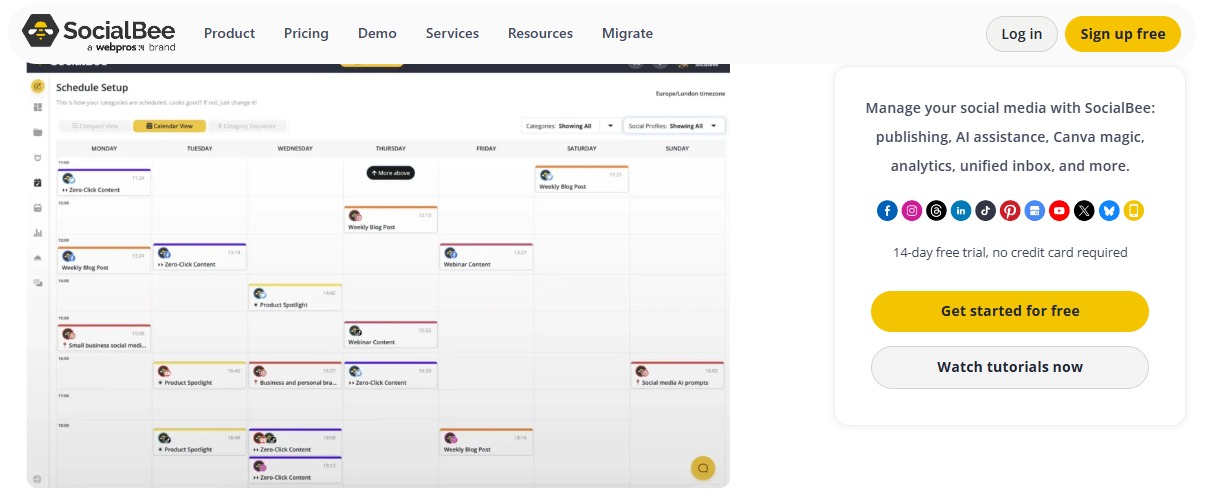Click the Instagram icon
The image size is (1221, 503).
912,210
